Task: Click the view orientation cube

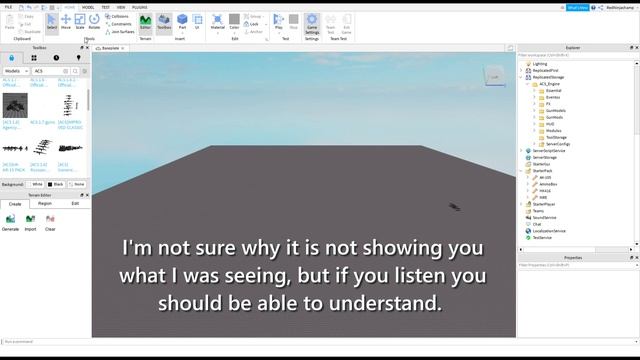Action: (x=495, y=77)
